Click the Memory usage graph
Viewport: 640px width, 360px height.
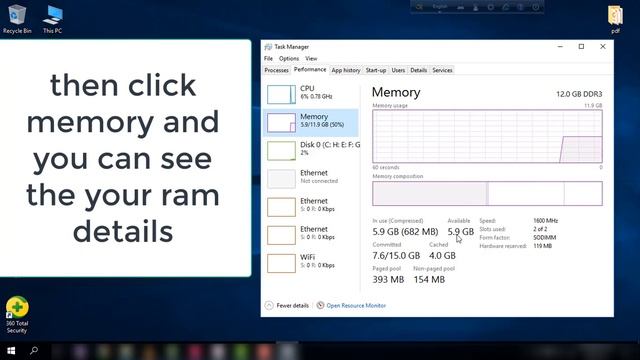(x=487, y=136)
